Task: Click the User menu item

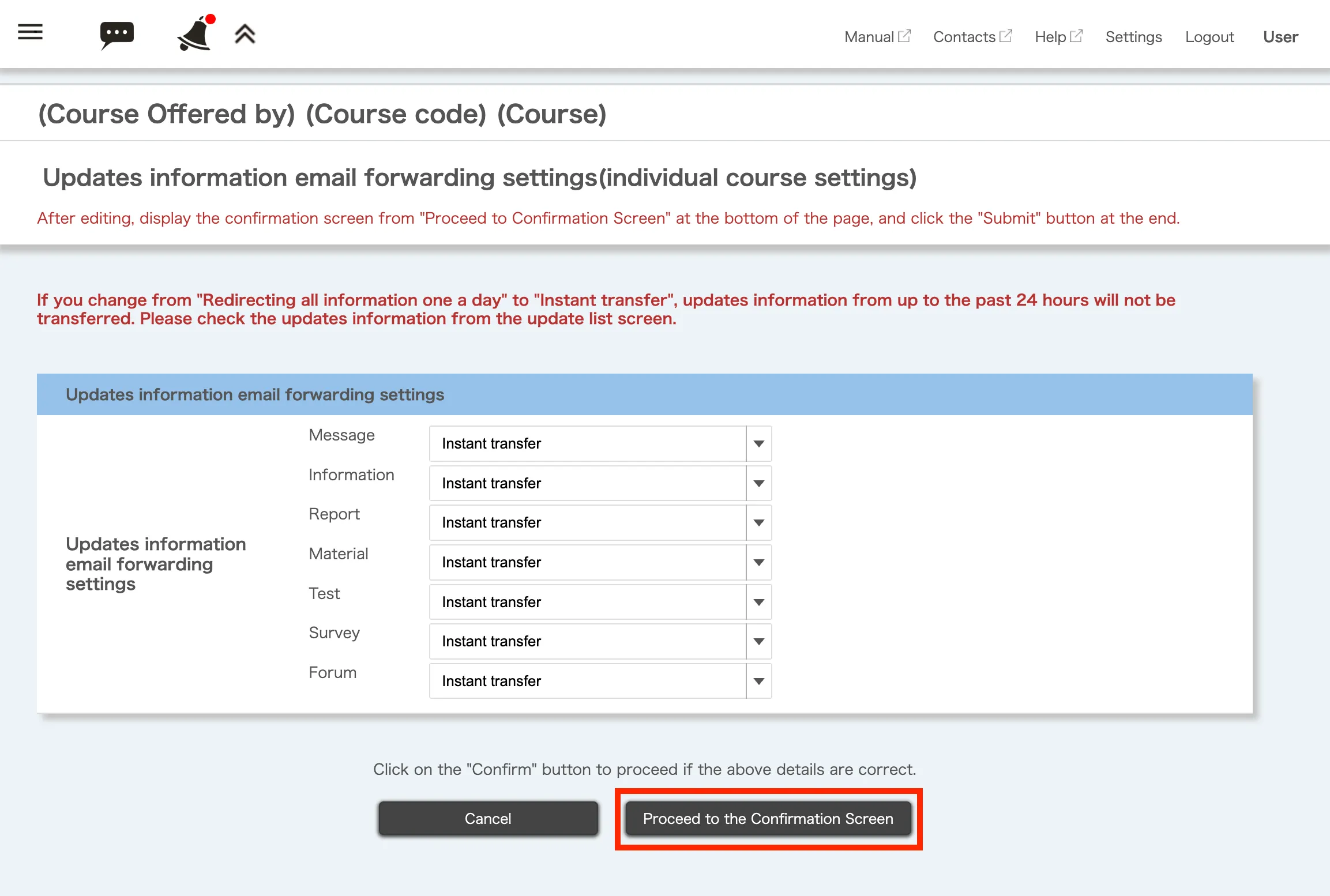Action: tap(1280, 37)
